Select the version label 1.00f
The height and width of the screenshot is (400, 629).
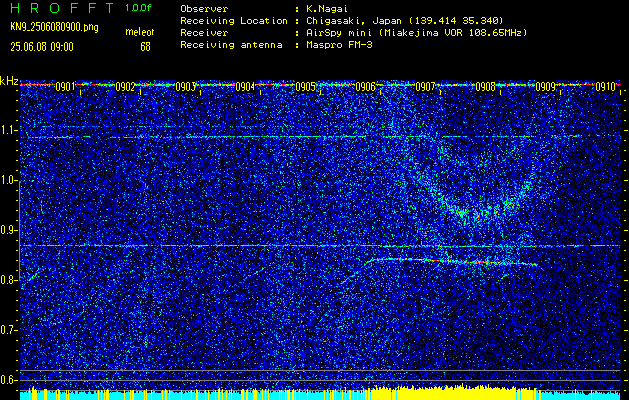(138, 8)
